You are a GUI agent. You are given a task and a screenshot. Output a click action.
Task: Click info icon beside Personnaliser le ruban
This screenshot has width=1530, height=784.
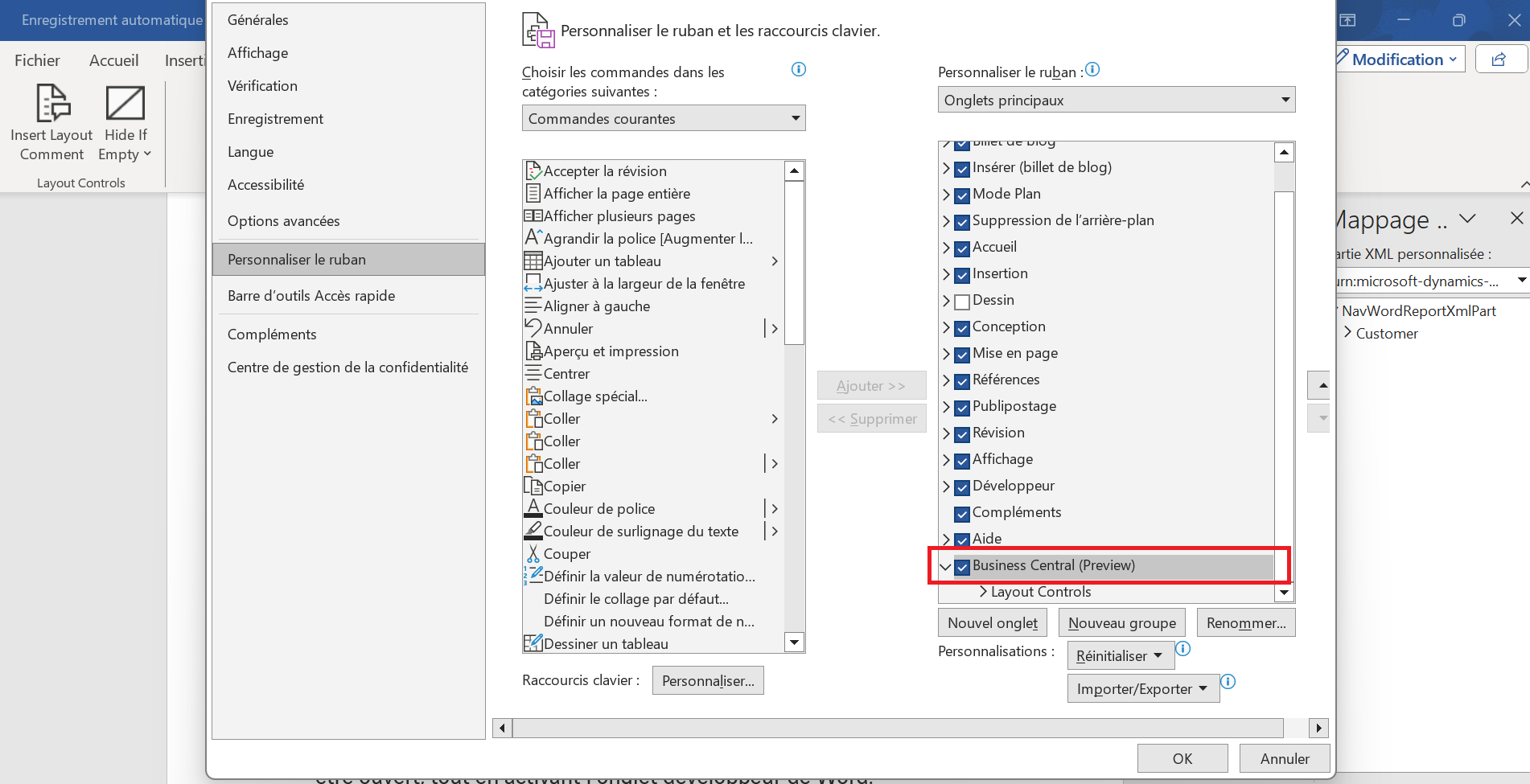point(1092,70)
